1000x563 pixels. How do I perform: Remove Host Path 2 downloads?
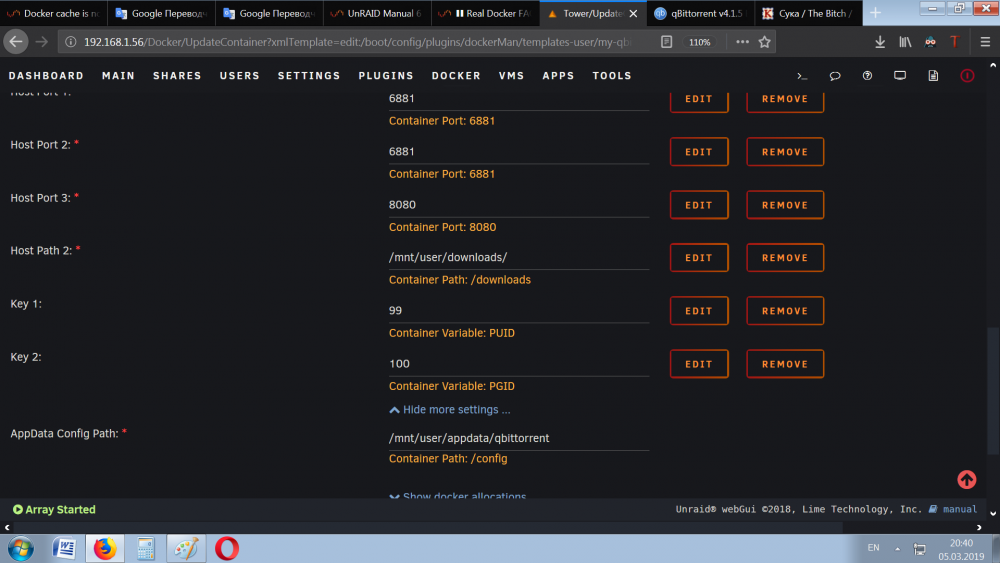[785, 258]
